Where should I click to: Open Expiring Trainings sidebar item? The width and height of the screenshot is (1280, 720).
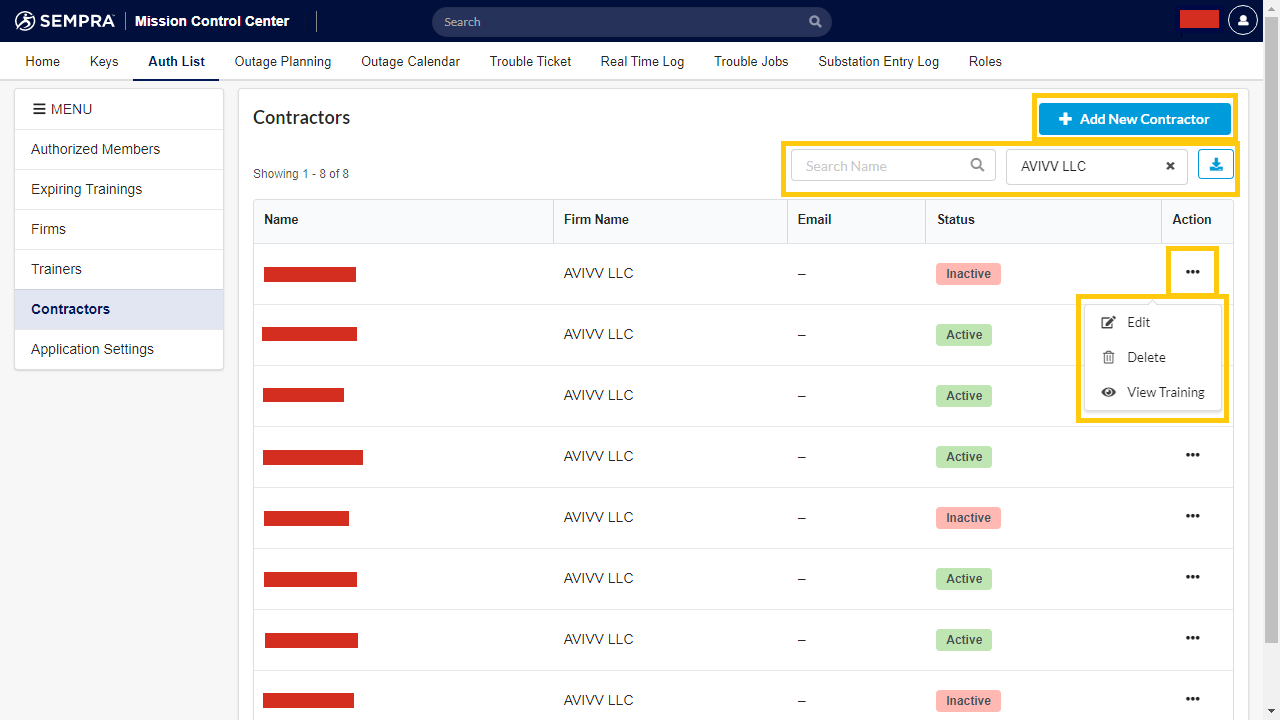[x=86, y=189]
